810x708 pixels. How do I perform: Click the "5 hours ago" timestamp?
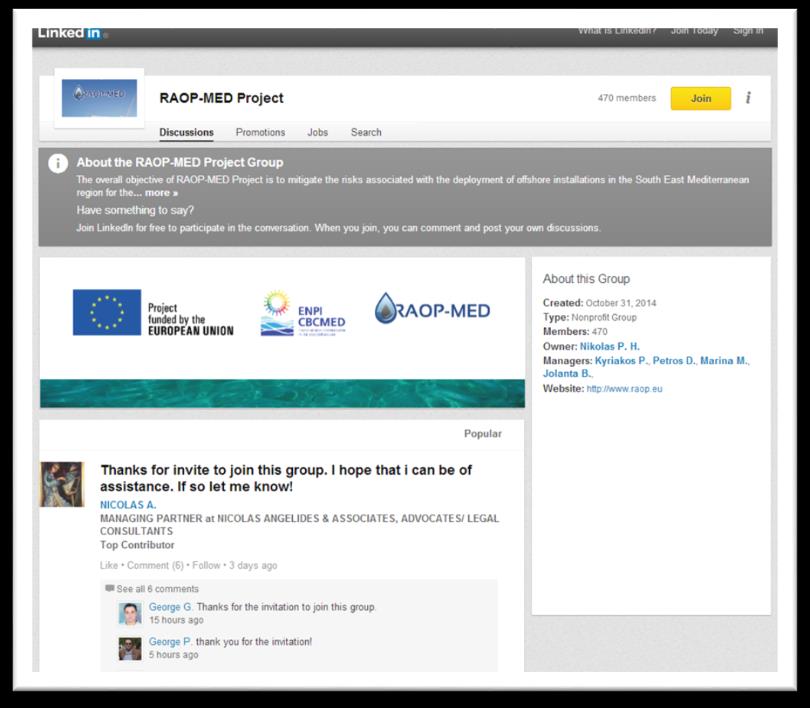tap(174, 655)
